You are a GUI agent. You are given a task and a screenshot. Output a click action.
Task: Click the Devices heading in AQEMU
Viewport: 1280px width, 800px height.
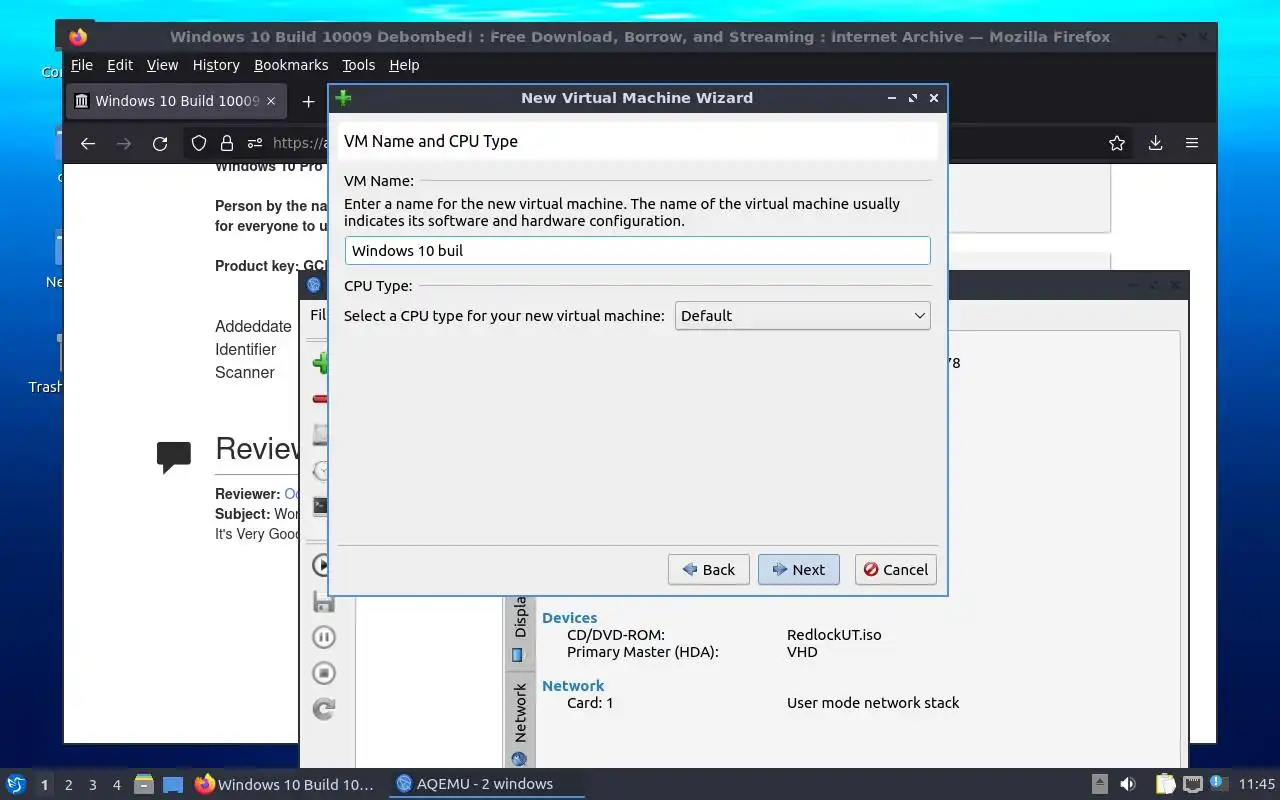click(569, 618)
